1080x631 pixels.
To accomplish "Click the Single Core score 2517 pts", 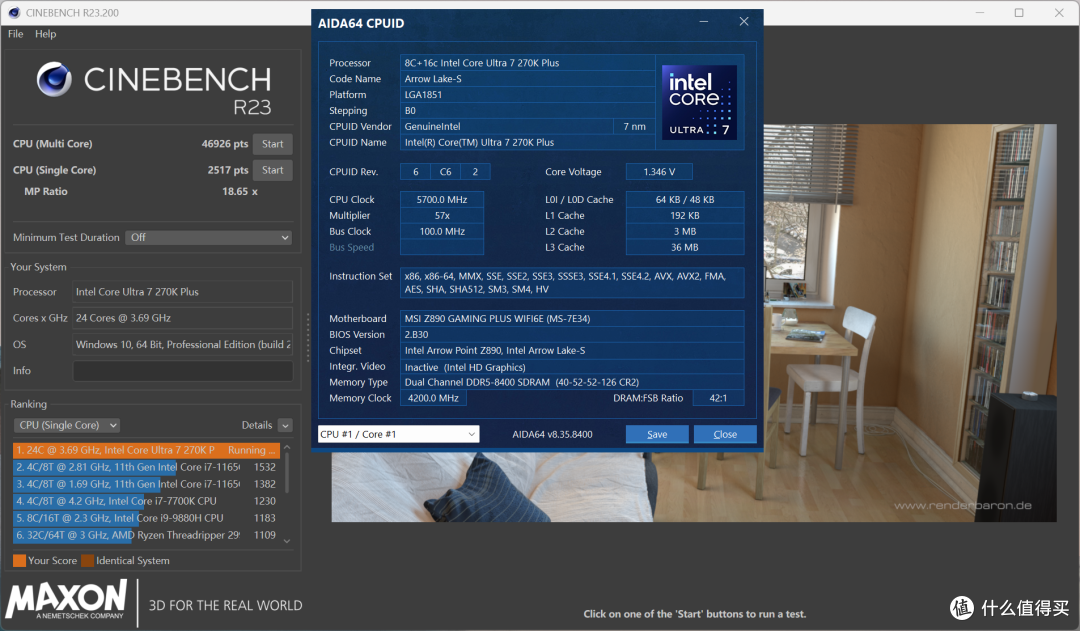I will point(228,170).
